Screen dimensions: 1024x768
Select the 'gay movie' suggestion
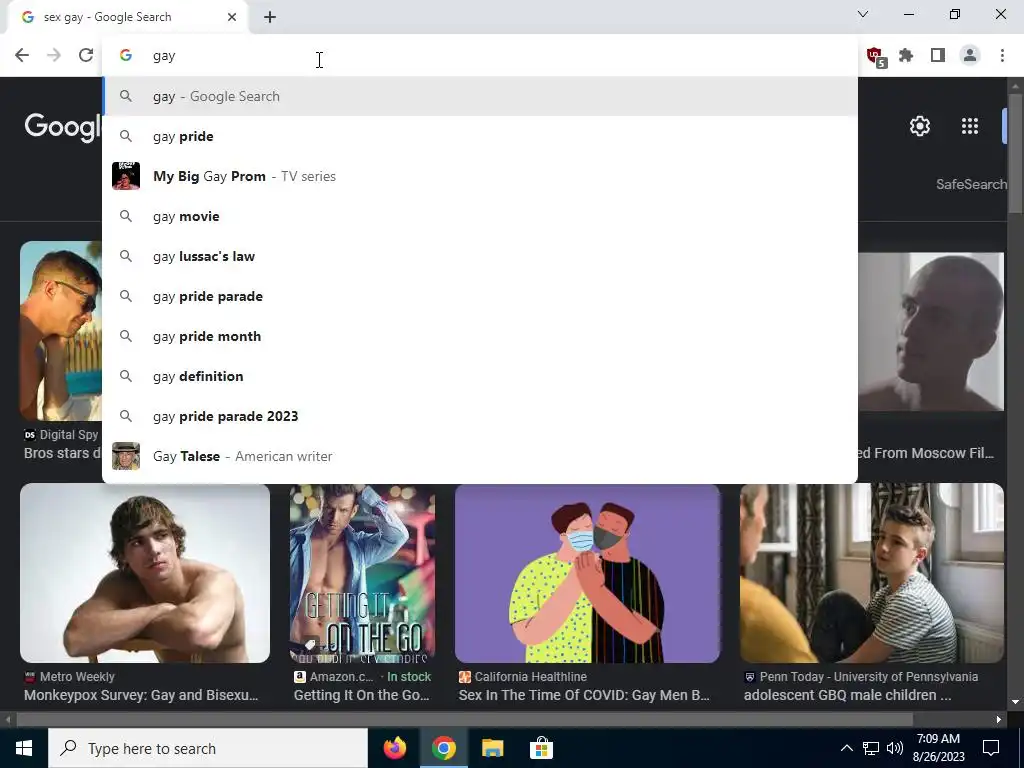point(480,216)
